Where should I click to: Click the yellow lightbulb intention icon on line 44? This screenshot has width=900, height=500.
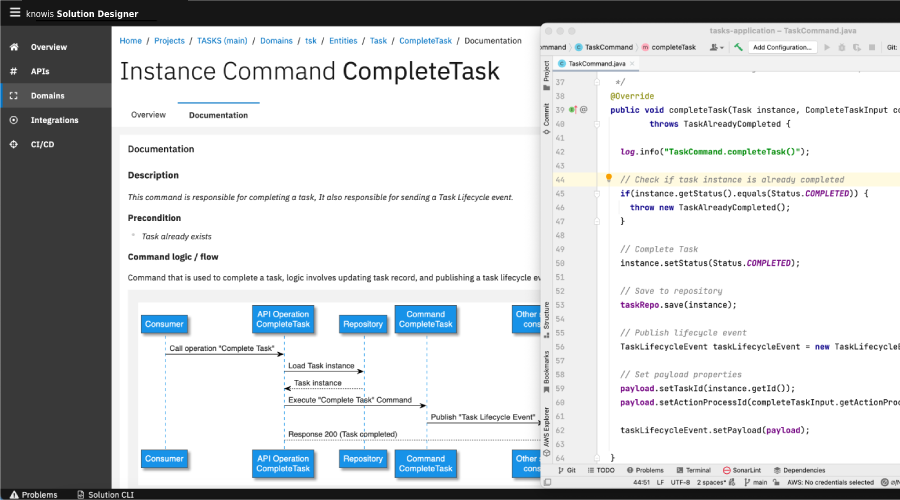tap(609, 179)
